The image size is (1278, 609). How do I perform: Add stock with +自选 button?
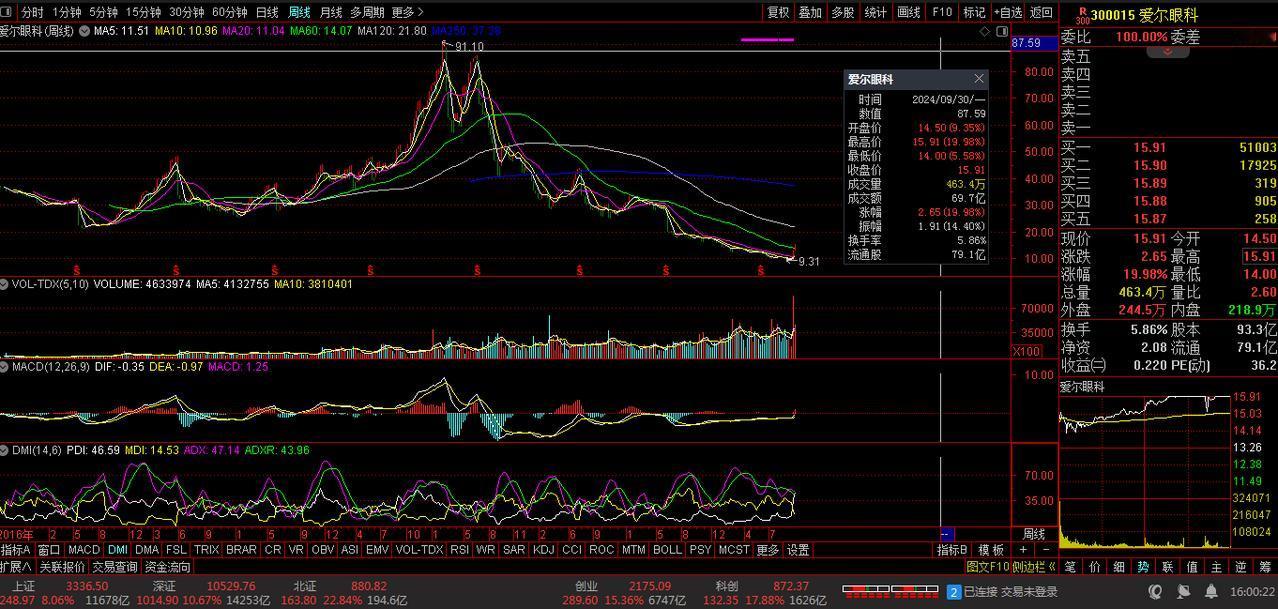1008,12
